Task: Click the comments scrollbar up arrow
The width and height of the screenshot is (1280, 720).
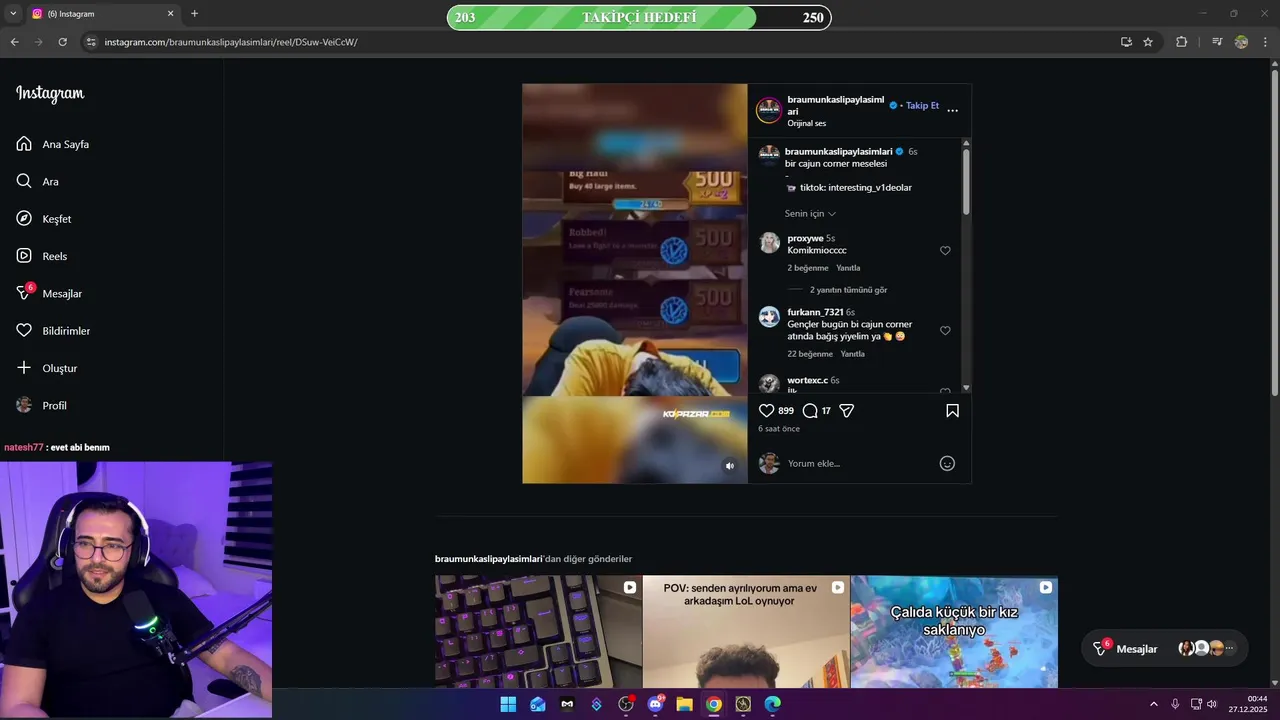Action: 966,143
